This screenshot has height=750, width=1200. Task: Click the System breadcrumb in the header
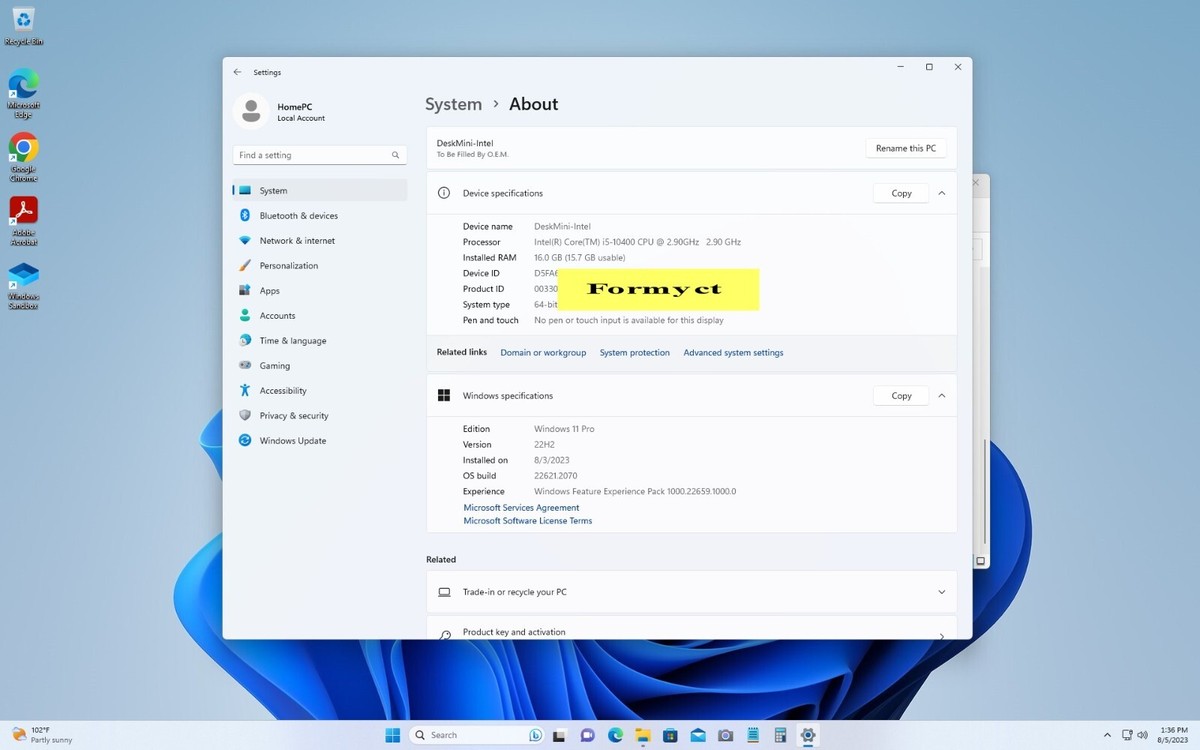[x=453, y=104]
